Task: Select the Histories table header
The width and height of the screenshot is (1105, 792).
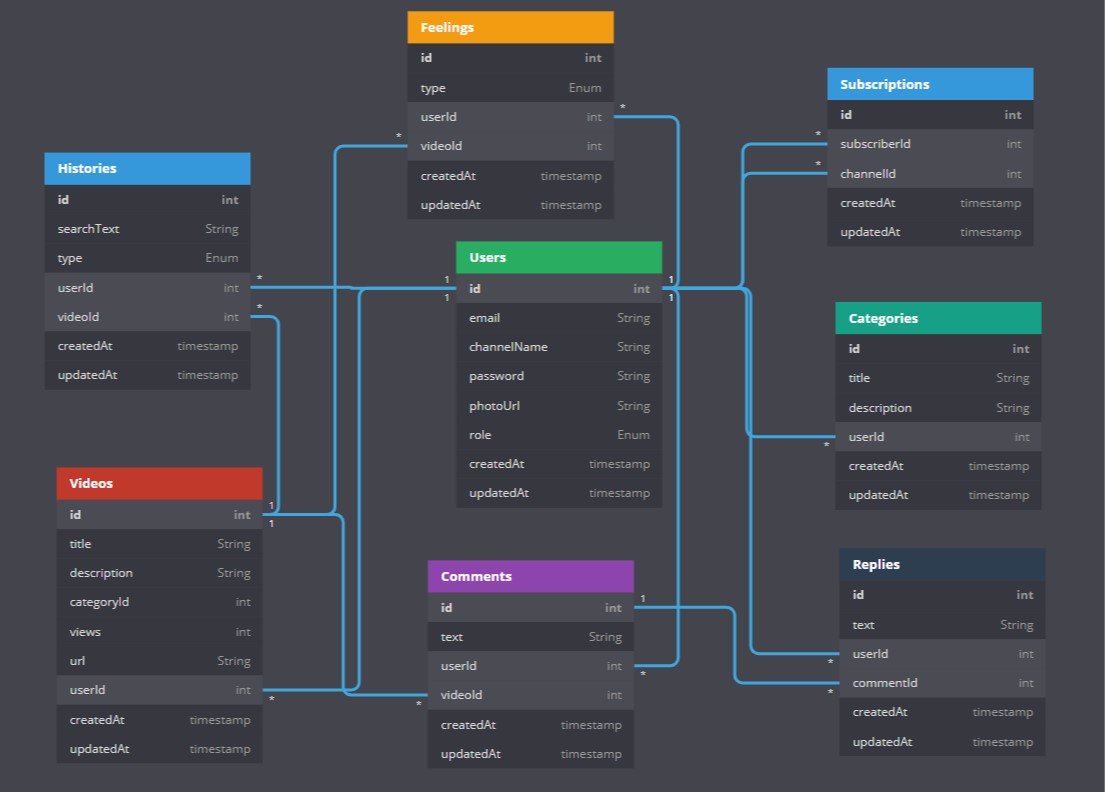Action: point(147,168)
